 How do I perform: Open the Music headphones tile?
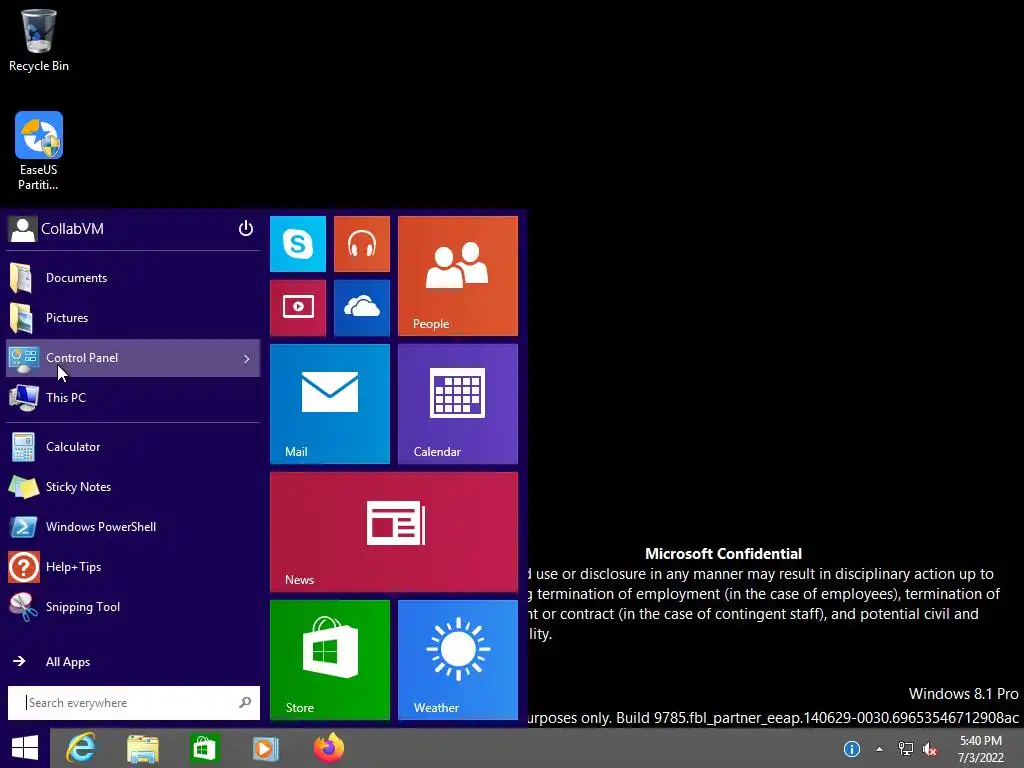pyautogui.click(x=362, y=244)
